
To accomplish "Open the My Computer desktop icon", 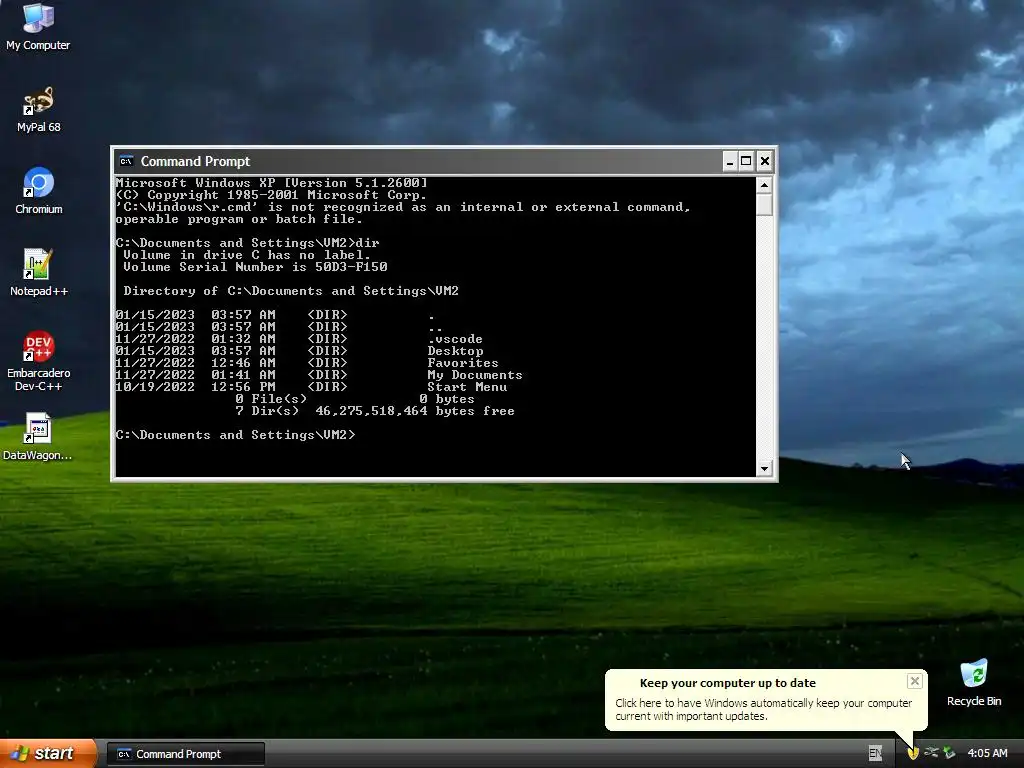I will (38, 26).
